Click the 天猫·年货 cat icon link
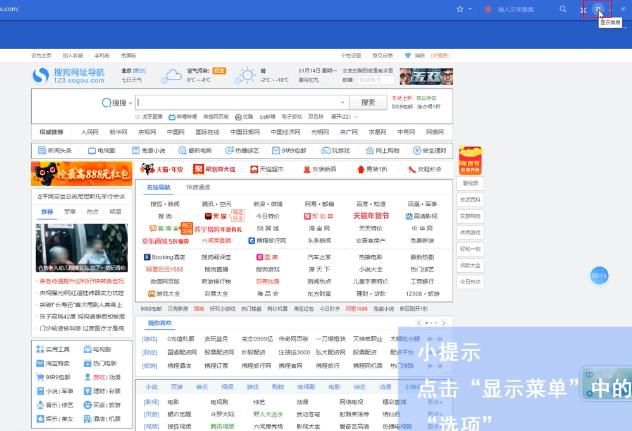632x431 pixels. click(x=162, y=169)
